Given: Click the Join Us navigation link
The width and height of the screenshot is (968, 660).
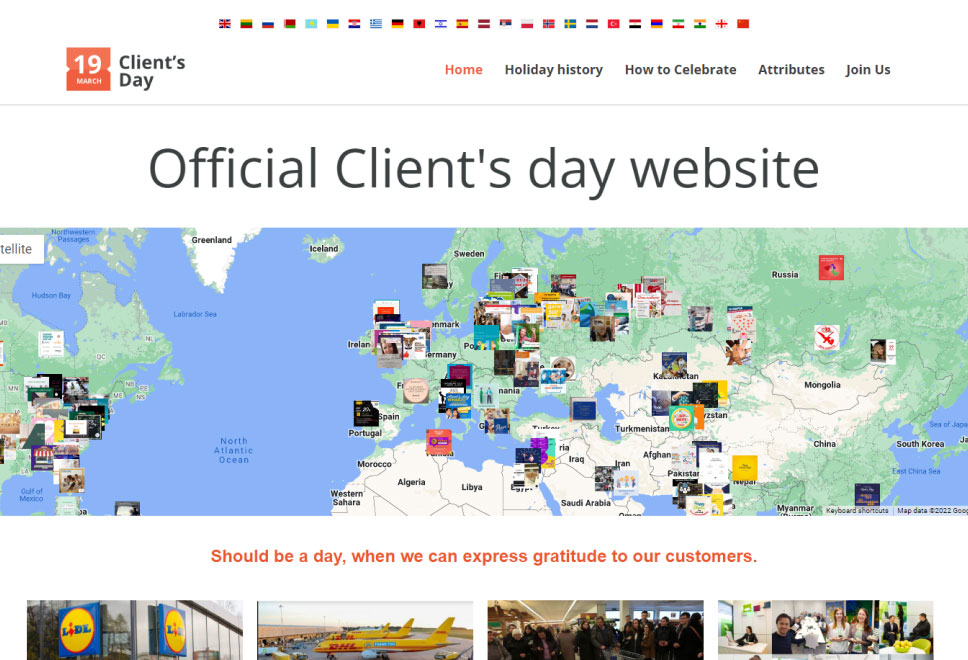Looking at the screenshot, I should point(868,70).
